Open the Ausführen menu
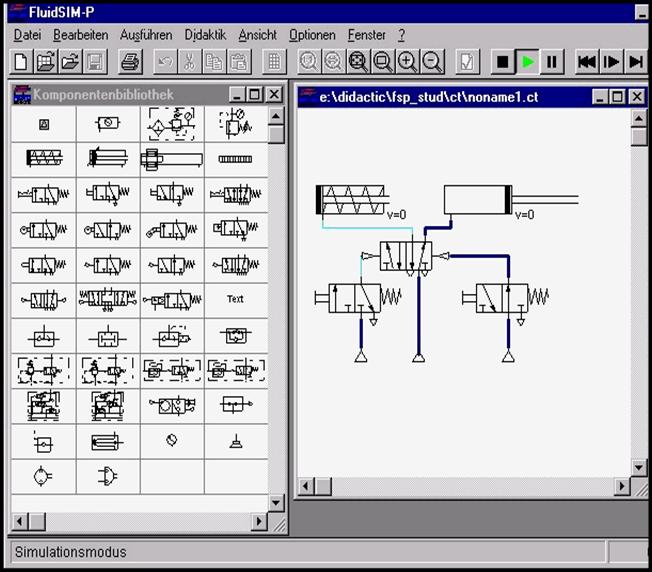Screen dimensions: 652x572 [x=146, y=35]
